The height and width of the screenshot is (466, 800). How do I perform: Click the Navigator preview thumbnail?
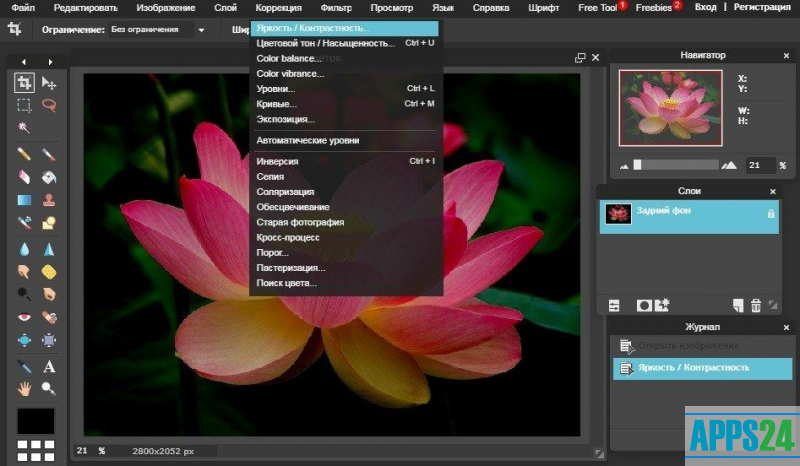(670, 108)
